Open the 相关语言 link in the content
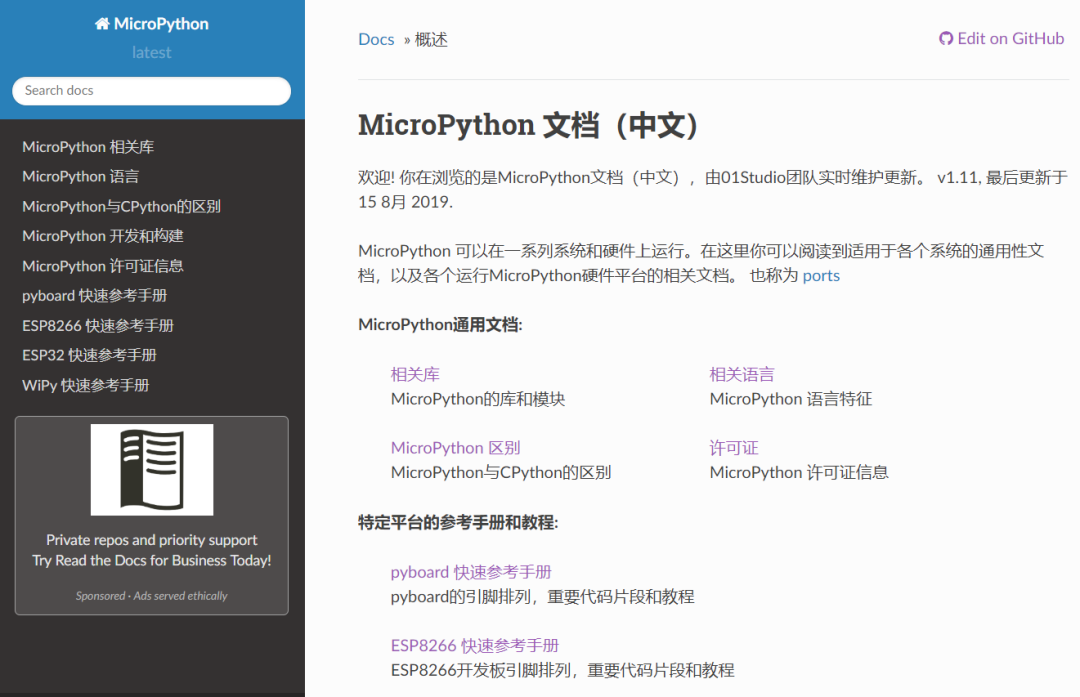Image resolution: width=1080 pixels, height=697 pixels. 742,373
